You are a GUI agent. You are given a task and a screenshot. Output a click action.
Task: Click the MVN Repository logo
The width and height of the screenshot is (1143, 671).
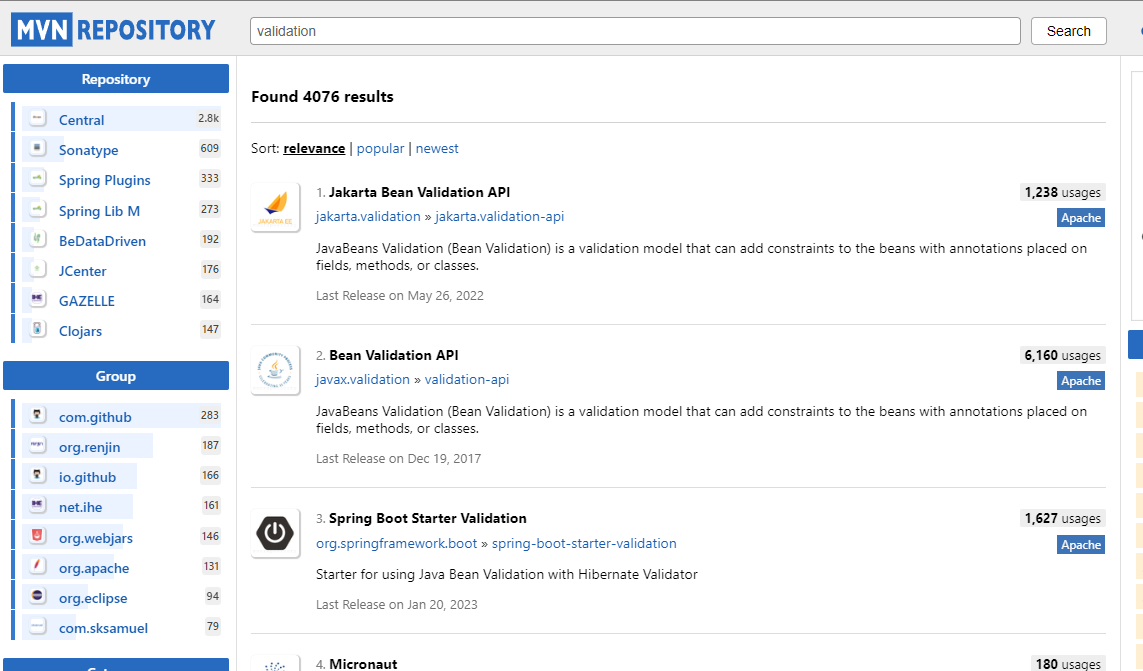pos(114,30)
